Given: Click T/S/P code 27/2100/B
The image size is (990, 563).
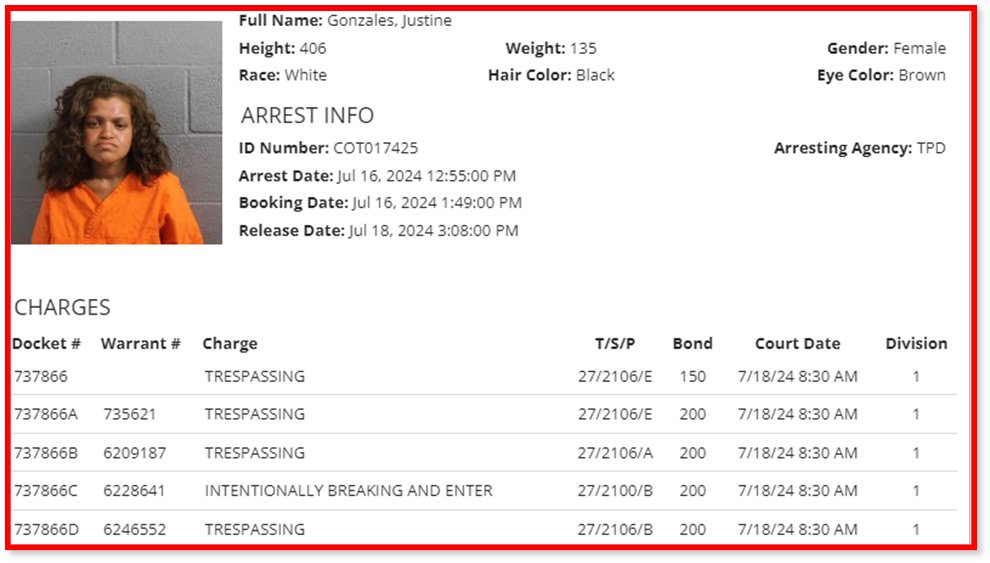Looking at the screenshot, I should [x=615, y=490].
